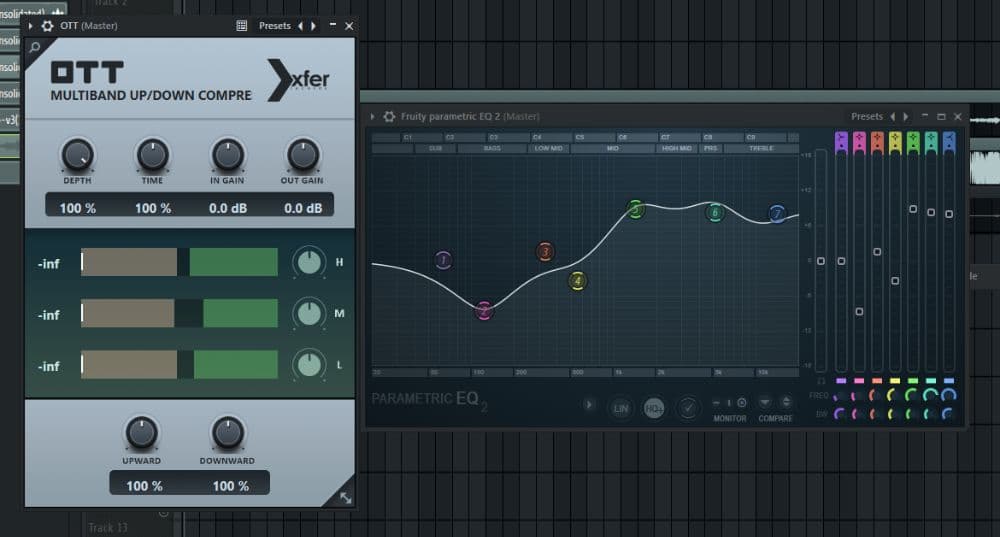
Task: Select EQ band 5 node on graph
Action: 635,209
